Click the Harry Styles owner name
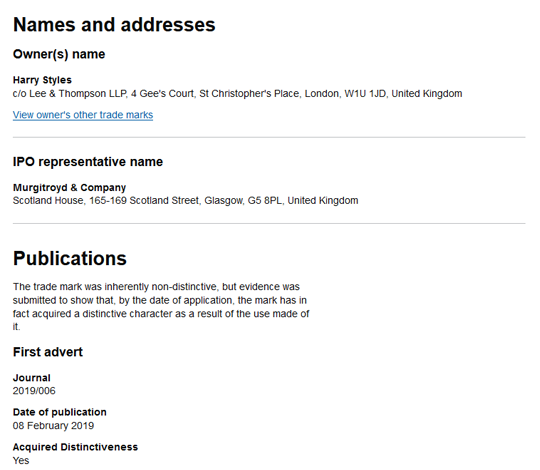 (42, 80)
